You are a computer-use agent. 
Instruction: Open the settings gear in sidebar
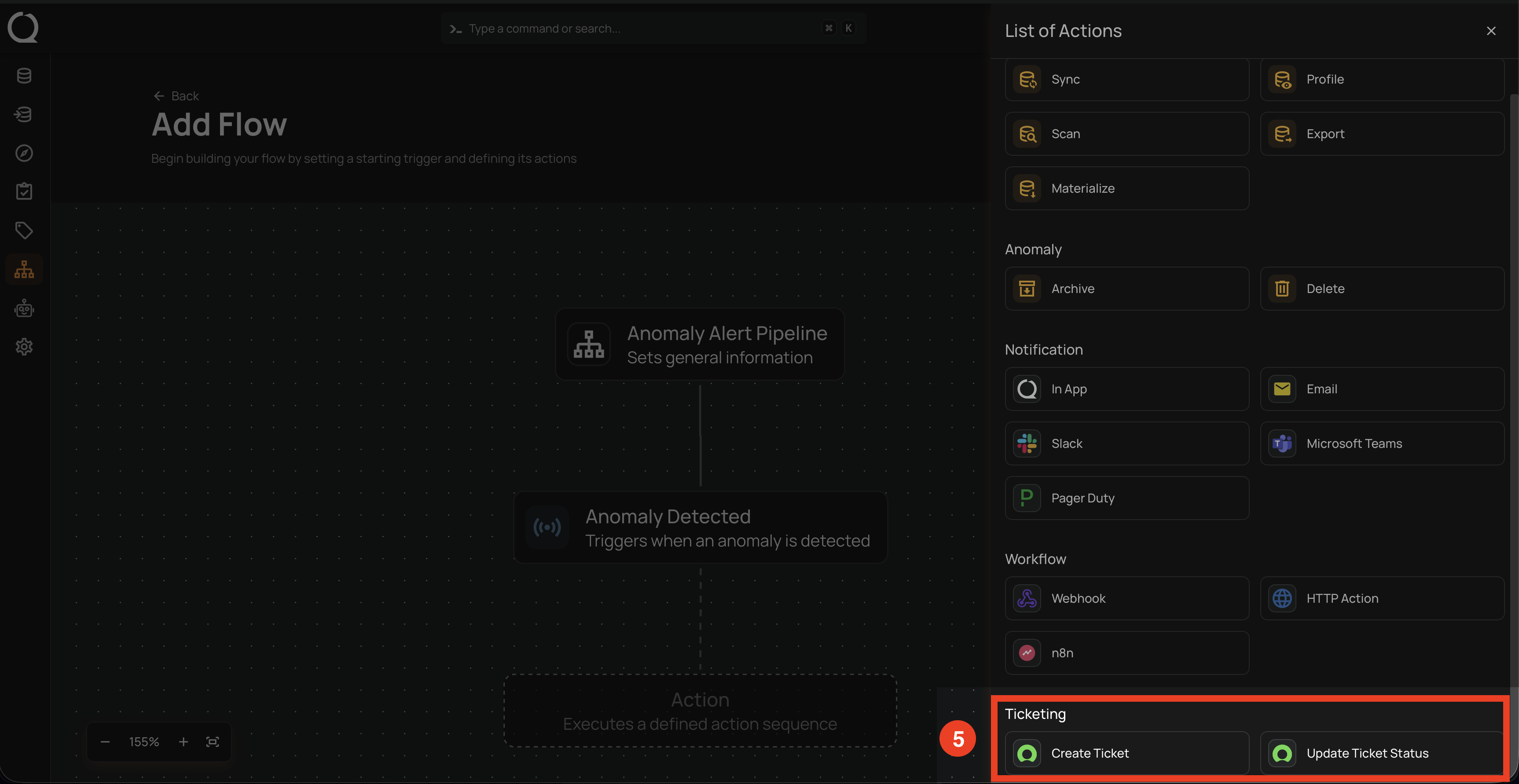tap(24, 347)
